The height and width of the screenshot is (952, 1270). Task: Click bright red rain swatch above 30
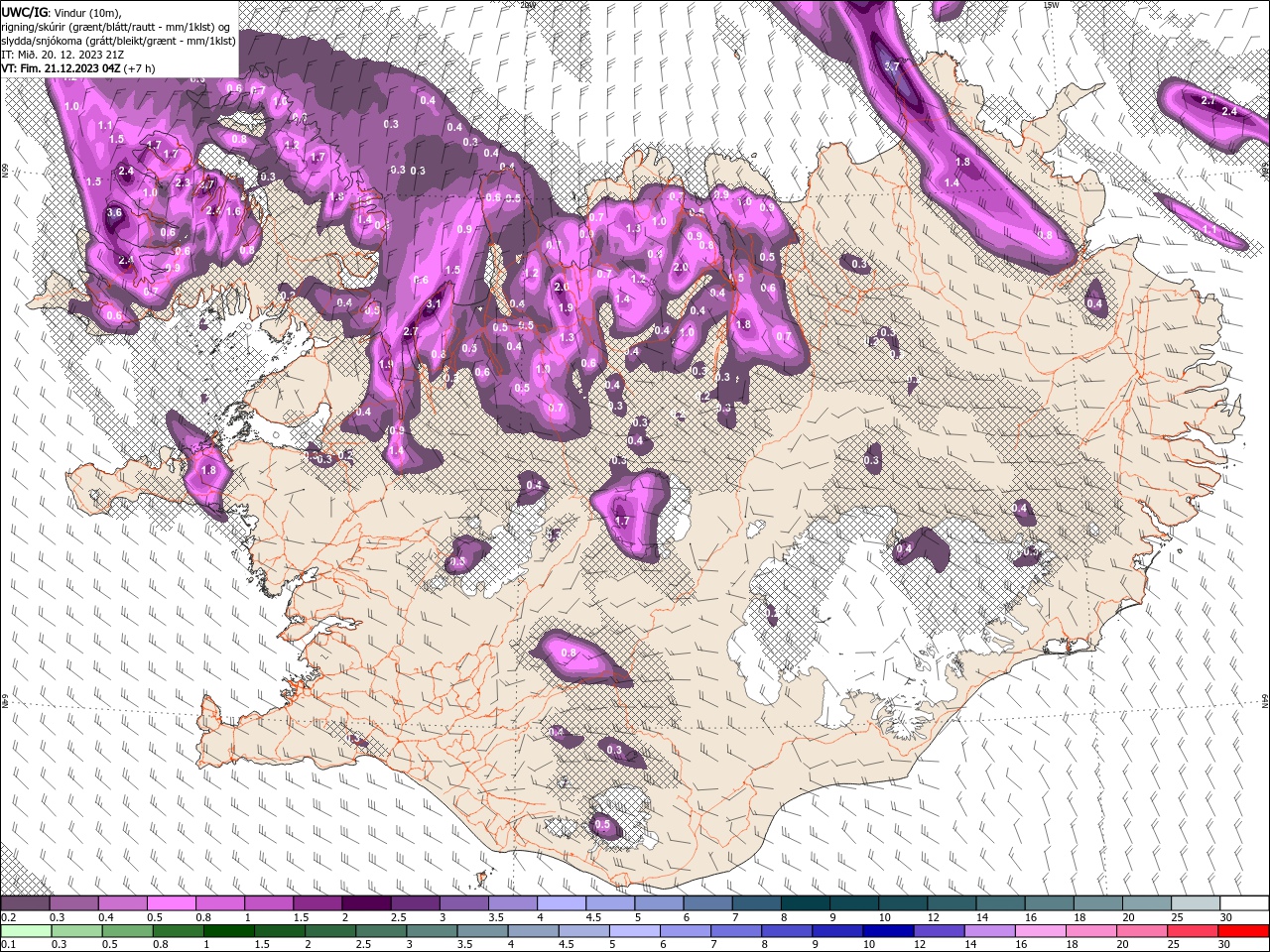click(x=1243, y=930)
